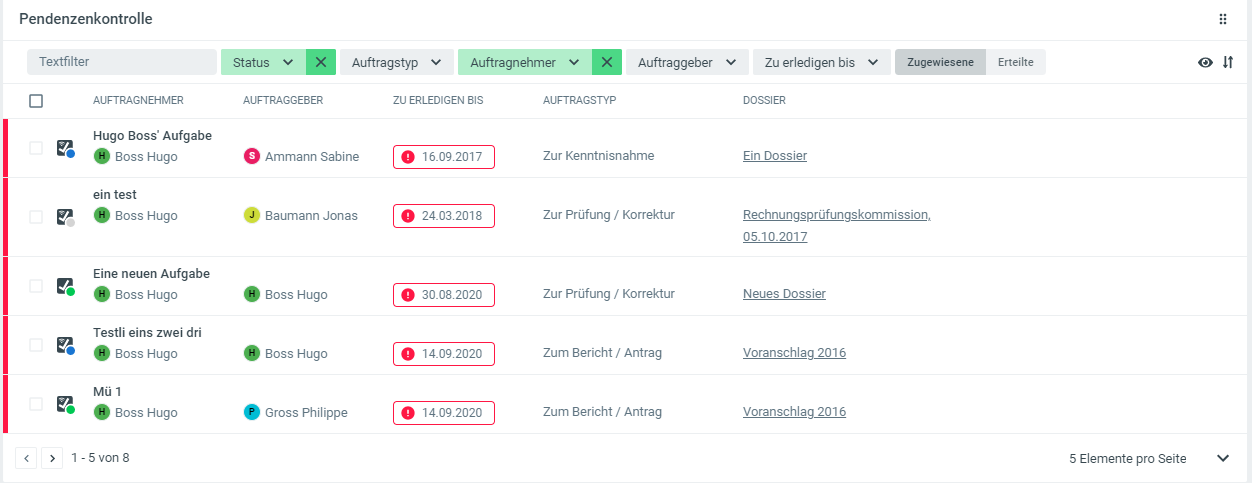Image resolution: width=1252 pixels, height=483 pixels.
Task: Check the select-all checkbox in header
Action: pos(36,101)
